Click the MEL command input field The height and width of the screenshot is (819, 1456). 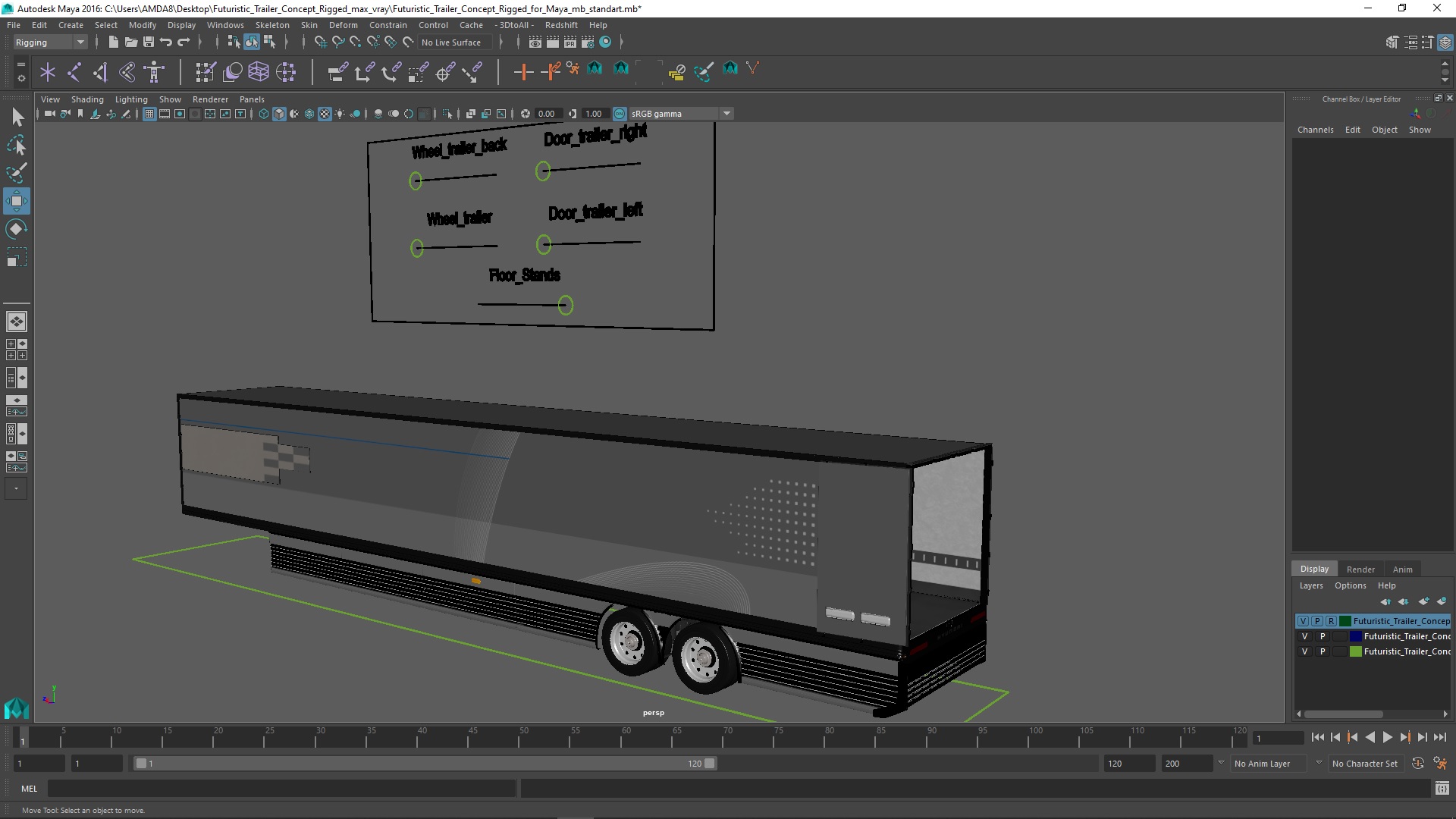coord(281,789)
